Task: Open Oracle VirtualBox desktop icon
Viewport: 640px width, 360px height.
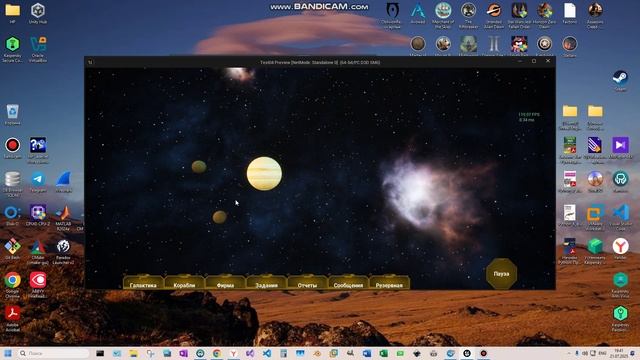Action: point(38,49)
